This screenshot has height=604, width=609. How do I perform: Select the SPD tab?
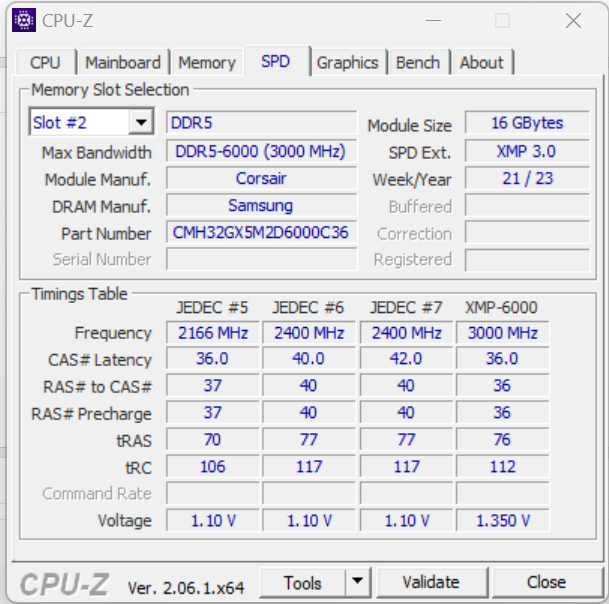275,61
